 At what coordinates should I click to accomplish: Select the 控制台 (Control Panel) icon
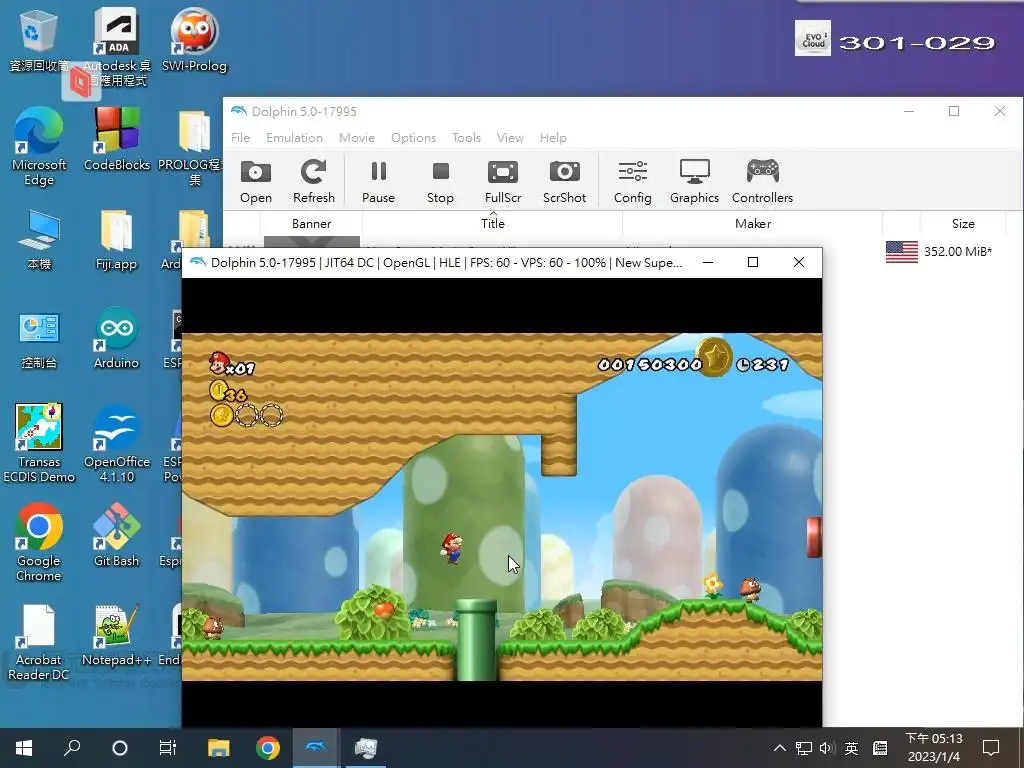[39, 340]
